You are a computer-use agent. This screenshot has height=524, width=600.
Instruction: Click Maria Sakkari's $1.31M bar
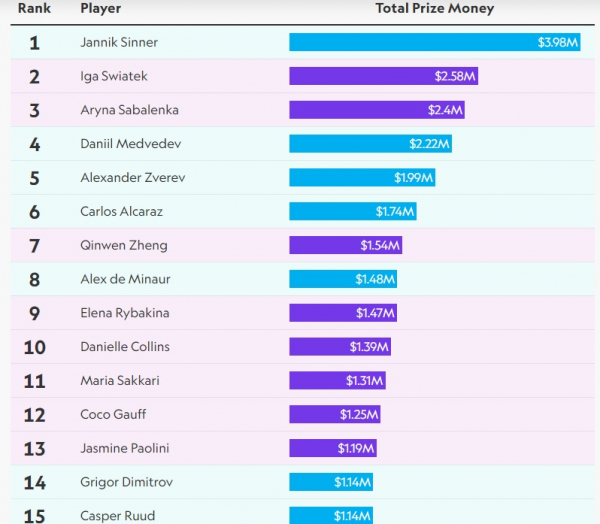pyautogui.click(x=337, y=381)
